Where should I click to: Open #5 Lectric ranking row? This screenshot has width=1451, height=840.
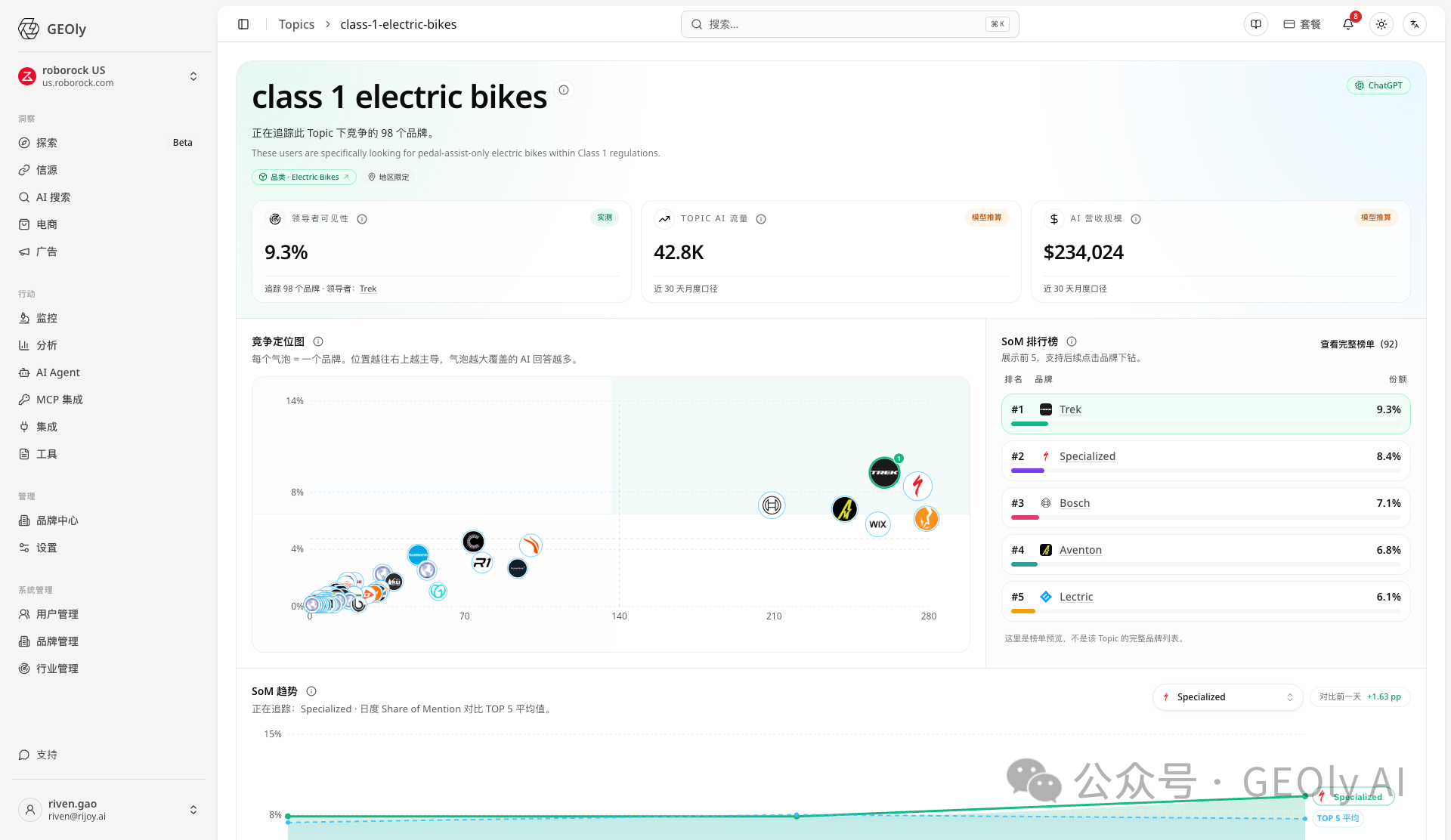[x=1205, y=601]
